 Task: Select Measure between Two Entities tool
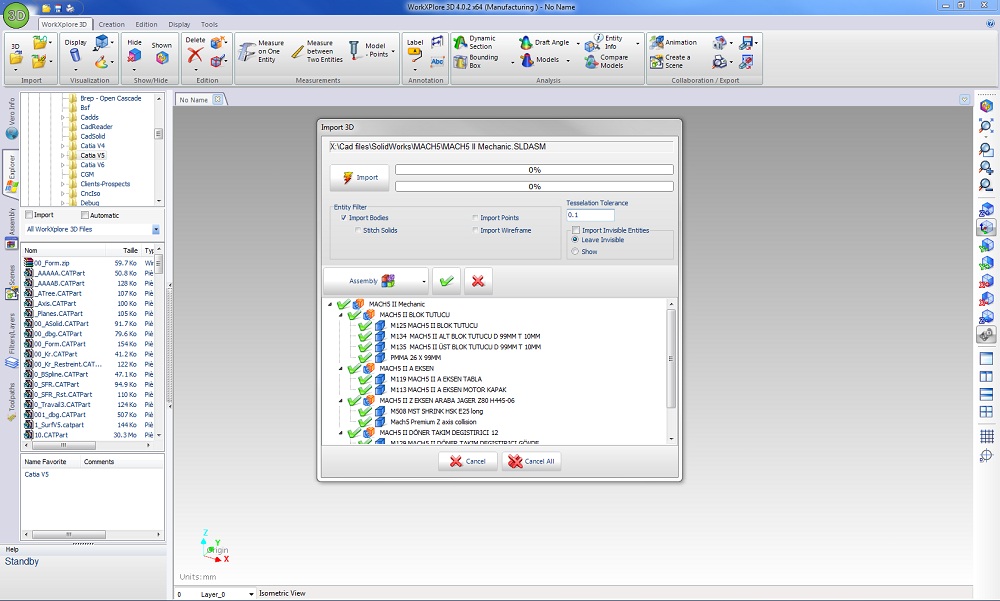point(317,52)
